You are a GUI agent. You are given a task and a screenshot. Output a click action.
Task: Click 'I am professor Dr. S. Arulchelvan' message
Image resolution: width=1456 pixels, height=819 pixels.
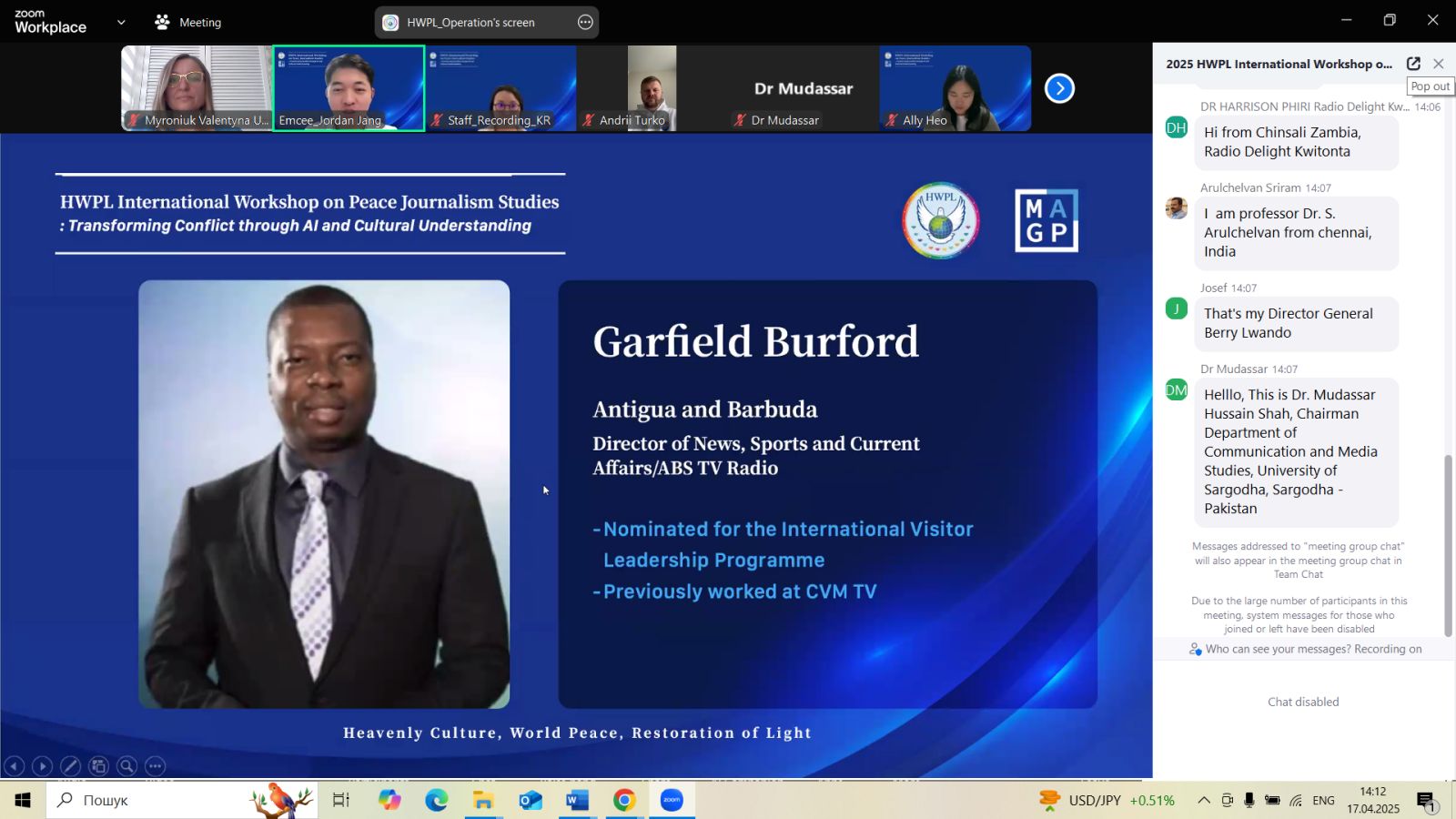(x=1296, y=233)
